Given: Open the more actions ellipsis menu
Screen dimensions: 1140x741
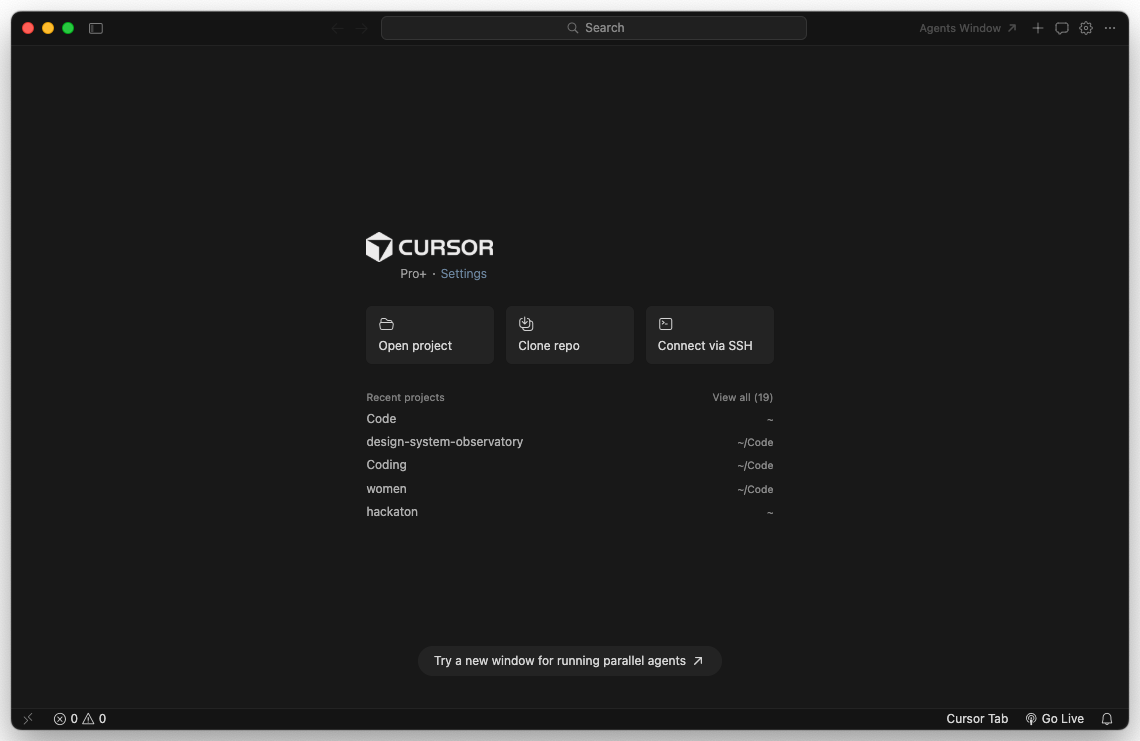Looking at the screenshot, I should 1109,28.
